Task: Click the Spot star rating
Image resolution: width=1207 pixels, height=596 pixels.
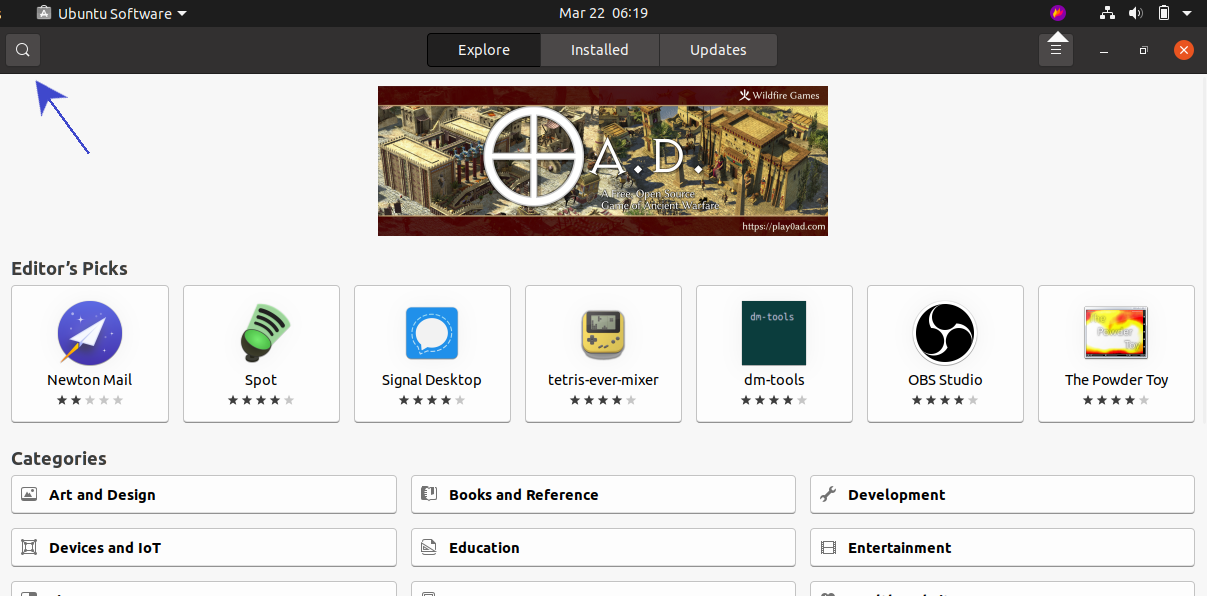Action: click(x=261, y=400)
